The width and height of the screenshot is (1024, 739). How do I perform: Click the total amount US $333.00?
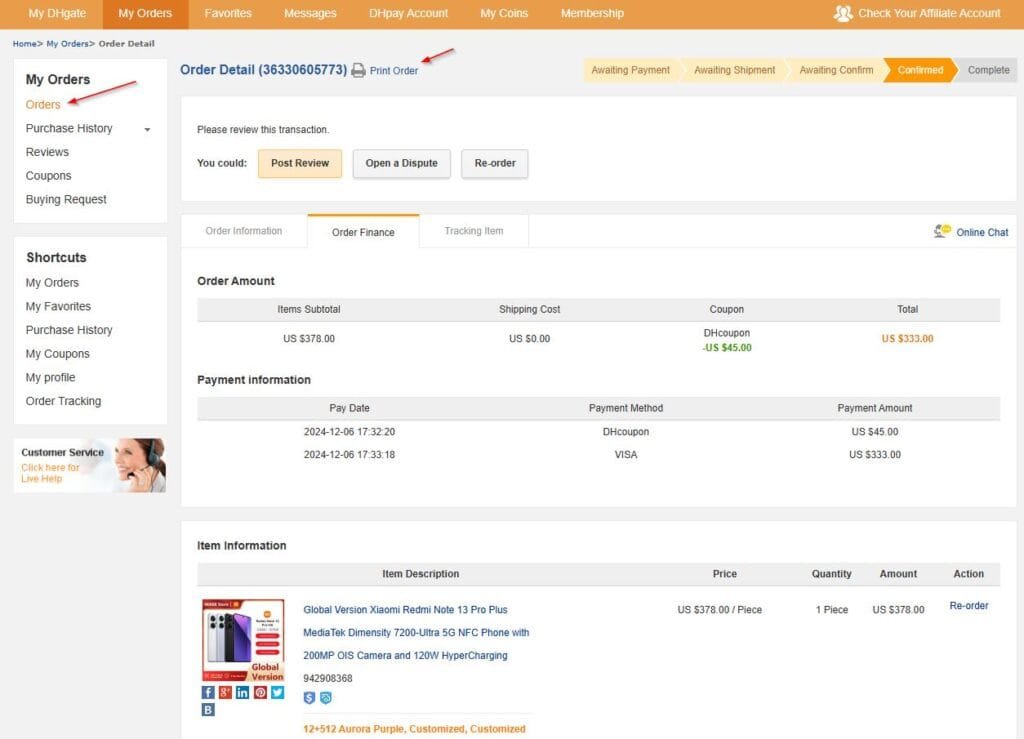pos(907,339)
